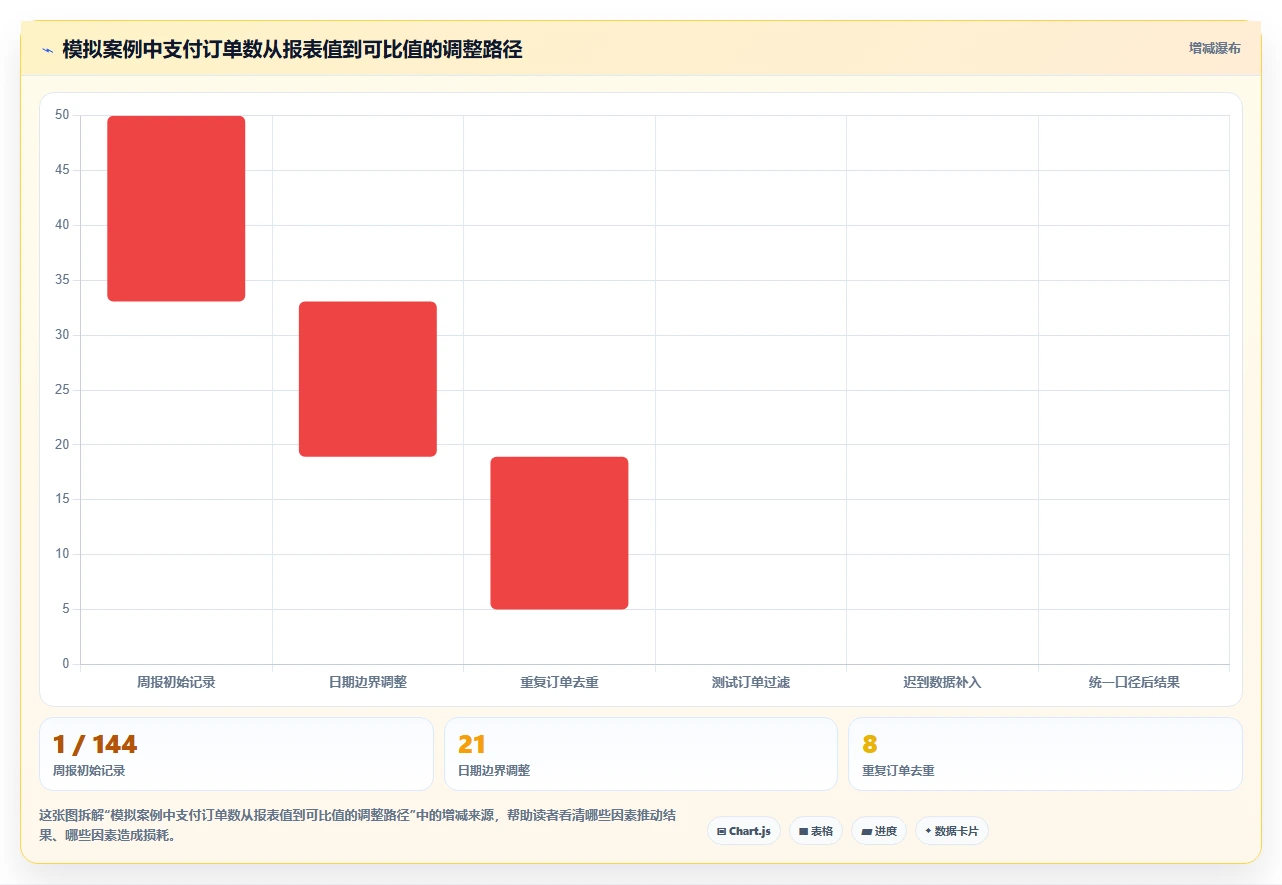The width and height of the screenshot is (1282, 885).
Task: Click the red bar for 日期边界调整
Action: click(368, 379)
